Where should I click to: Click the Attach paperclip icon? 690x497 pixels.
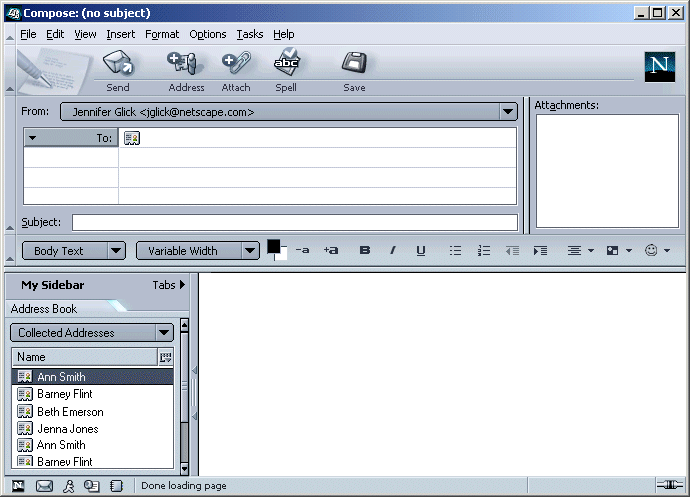point(236,66)
